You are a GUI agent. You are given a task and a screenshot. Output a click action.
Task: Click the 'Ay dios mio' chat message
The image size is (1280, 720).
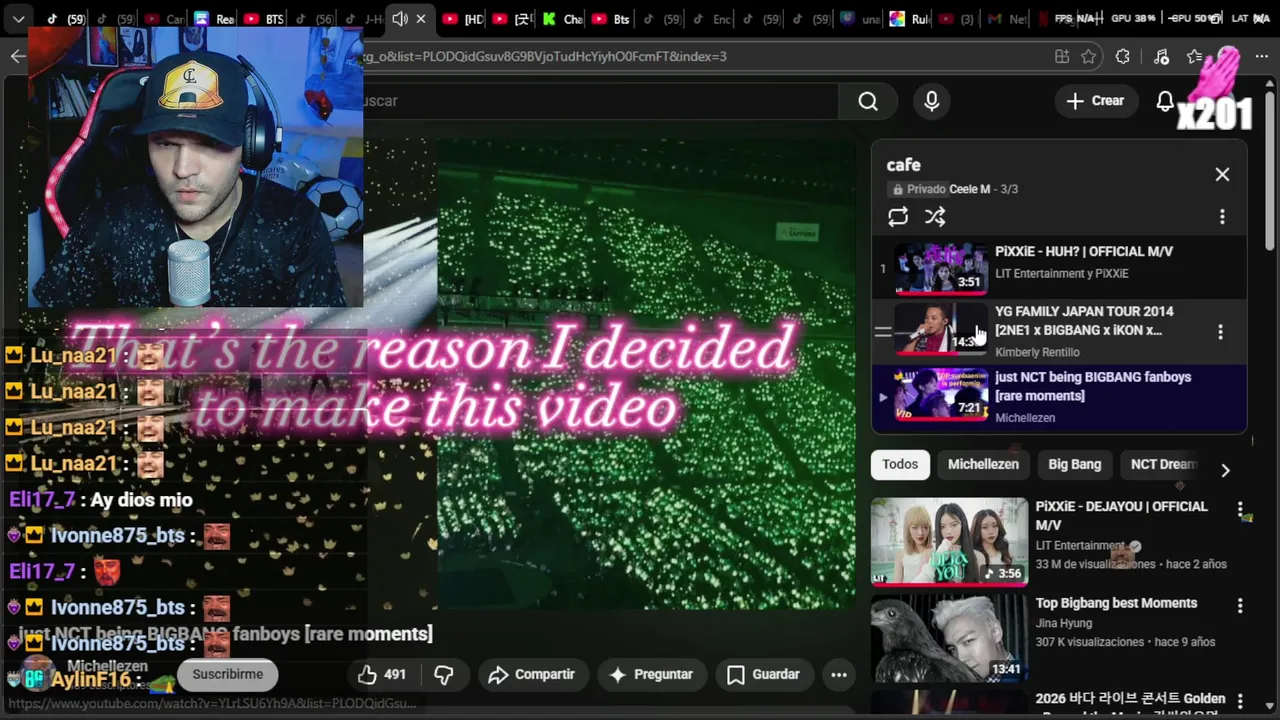click(141, 500)
